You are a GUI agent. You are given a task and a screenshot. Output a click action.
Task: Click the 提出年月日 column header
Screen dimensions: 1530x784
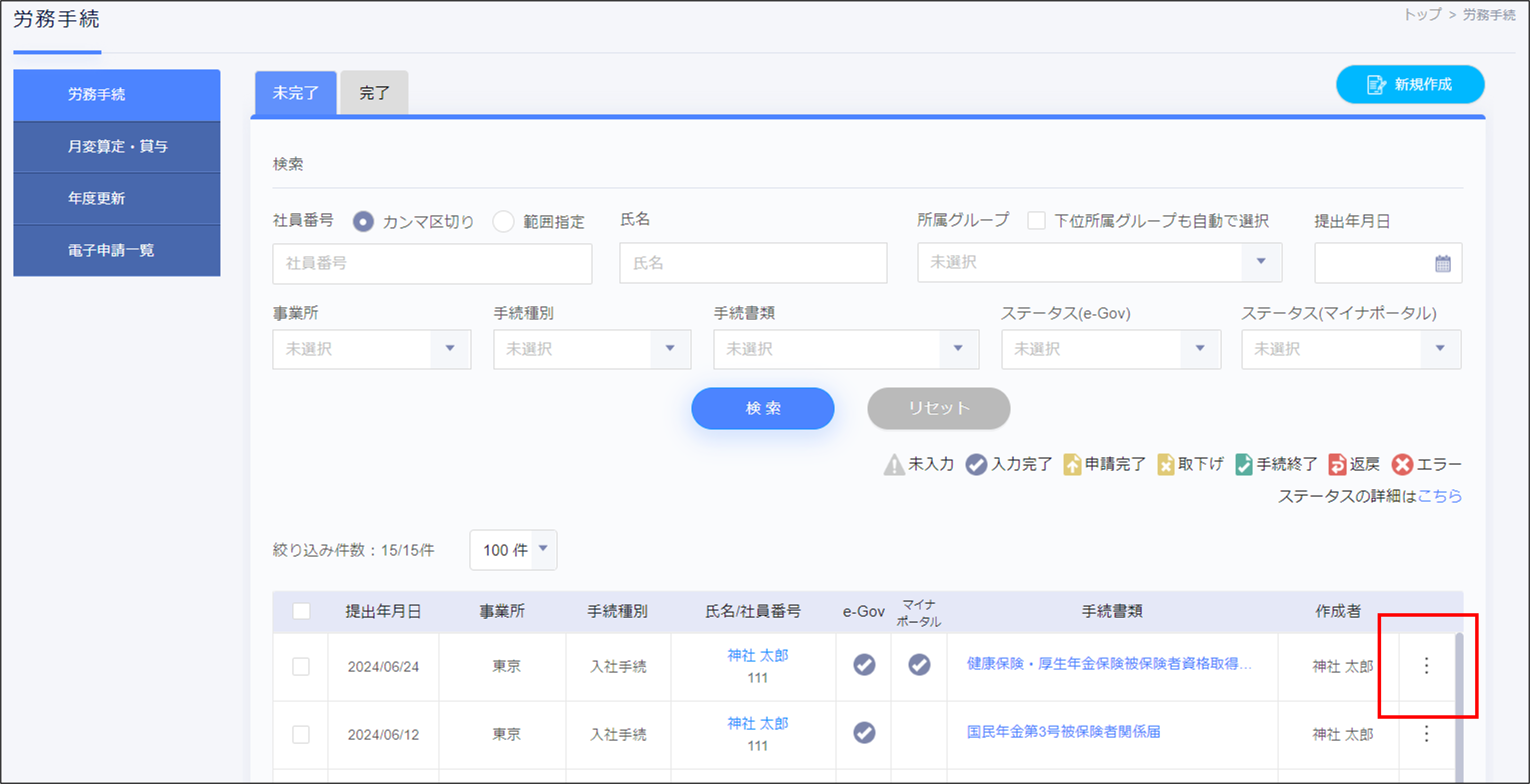click(383, 611)
